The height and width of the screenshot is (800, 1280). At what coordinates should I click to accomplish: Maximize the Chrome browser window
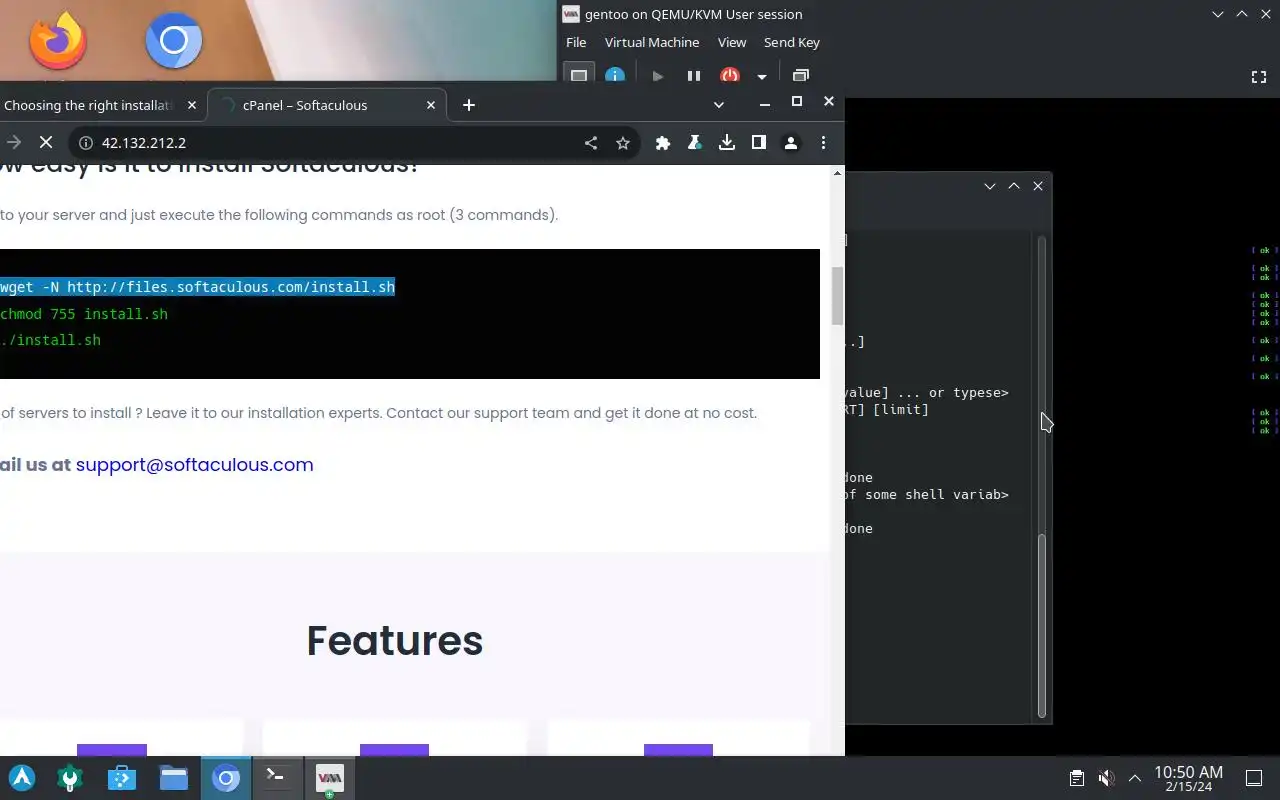pos(797,102)
